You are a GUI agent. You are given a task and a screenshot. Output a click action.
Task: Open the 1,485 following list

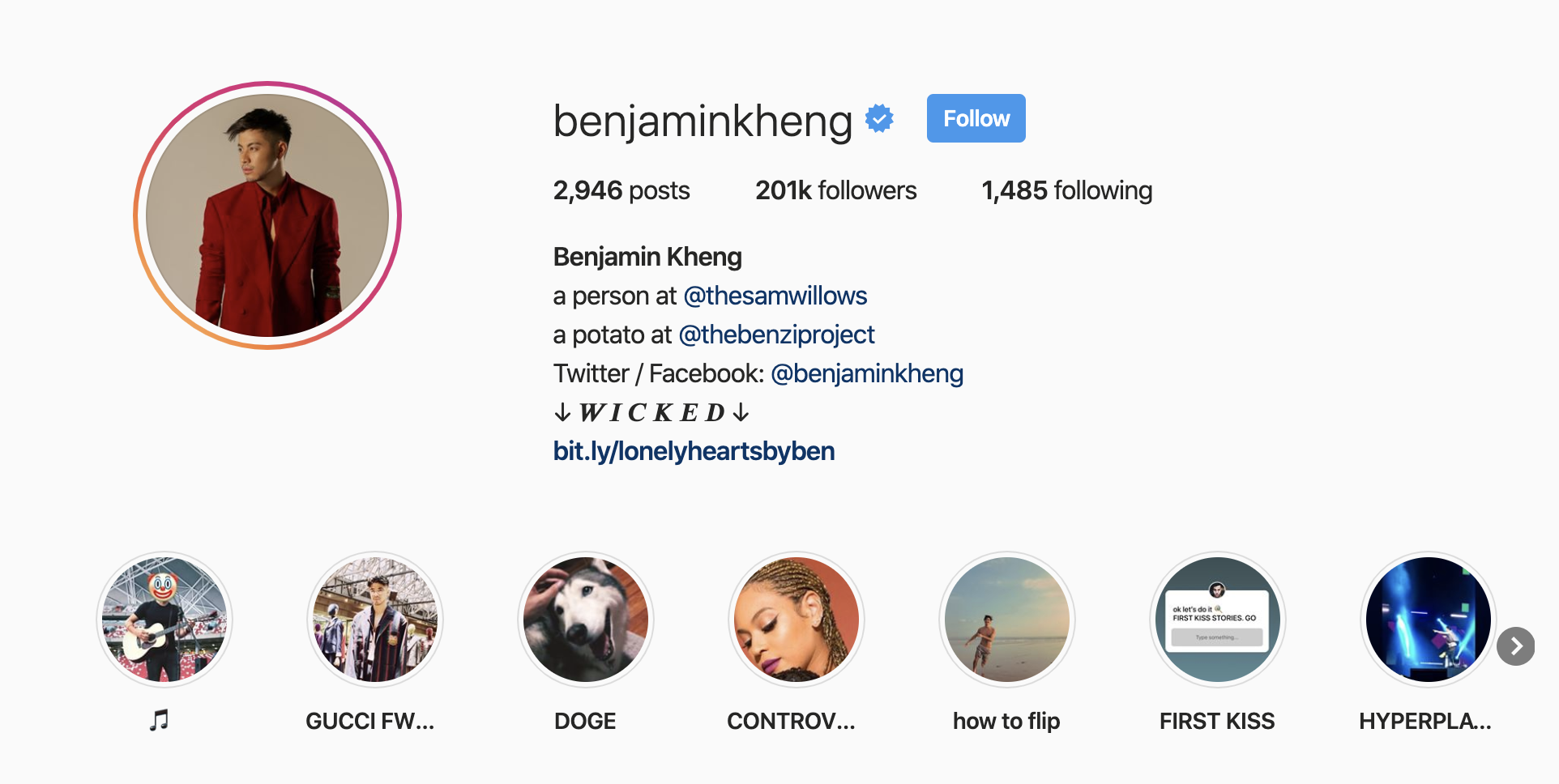(1067, 190)
